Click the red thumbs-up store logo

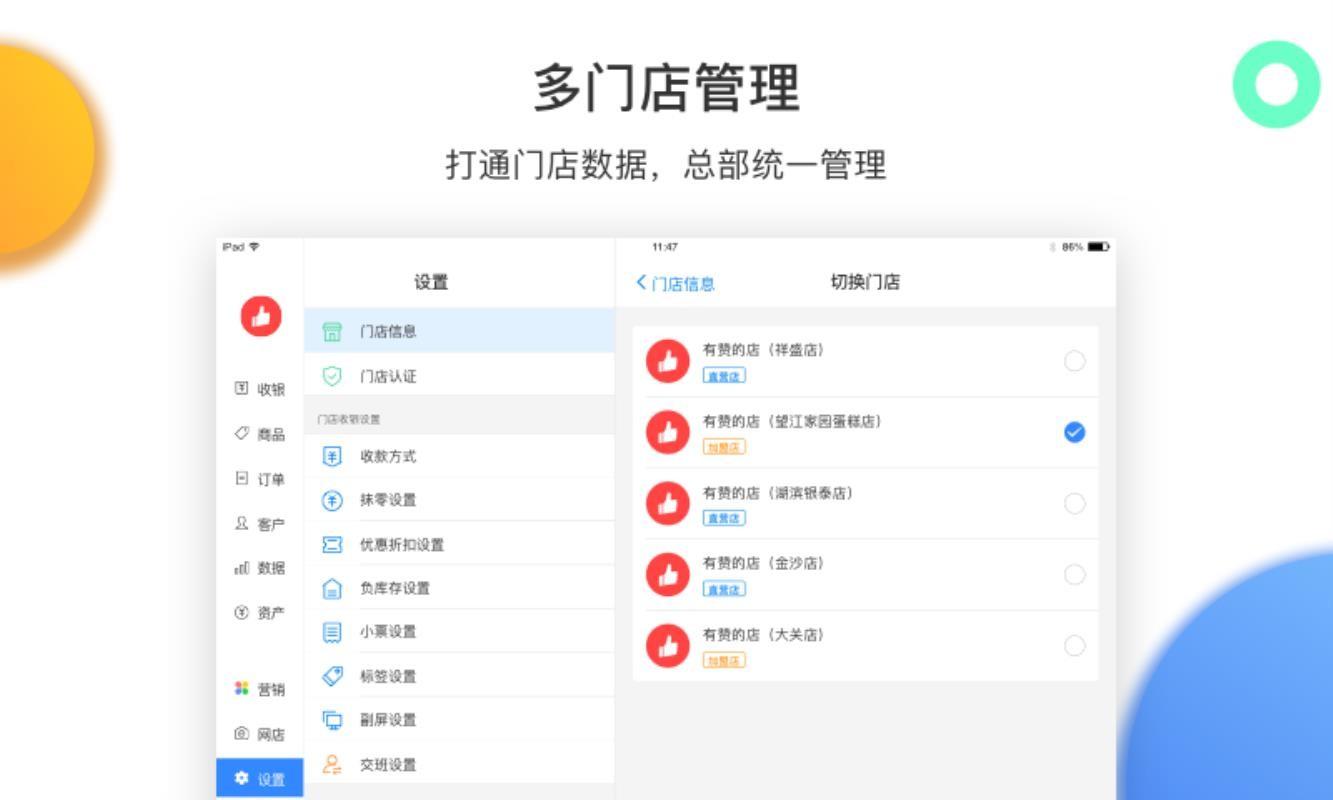coord(261,317)
